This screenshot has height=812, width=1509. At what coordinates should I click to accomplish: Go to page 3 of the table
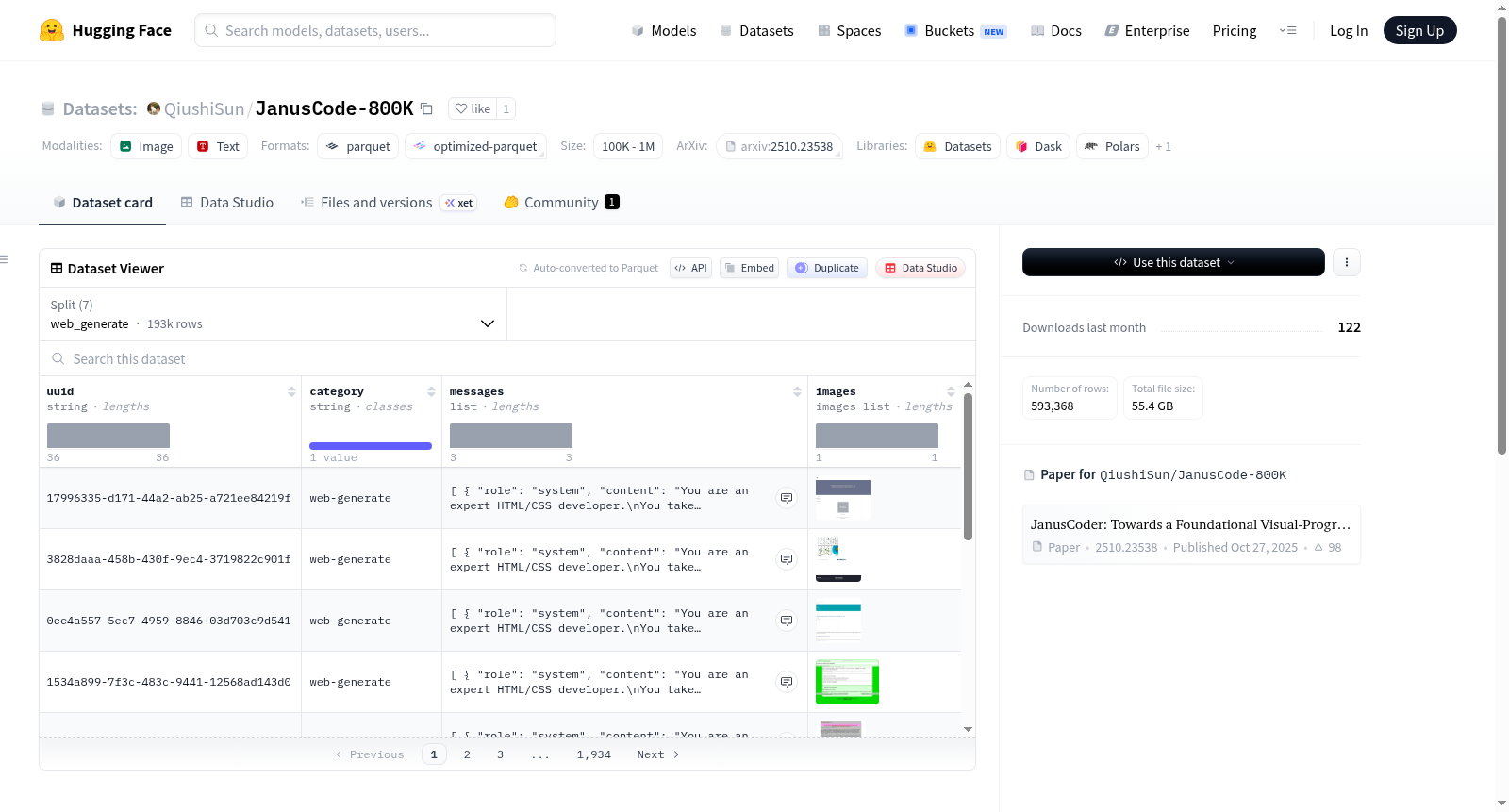pos(500,754)
